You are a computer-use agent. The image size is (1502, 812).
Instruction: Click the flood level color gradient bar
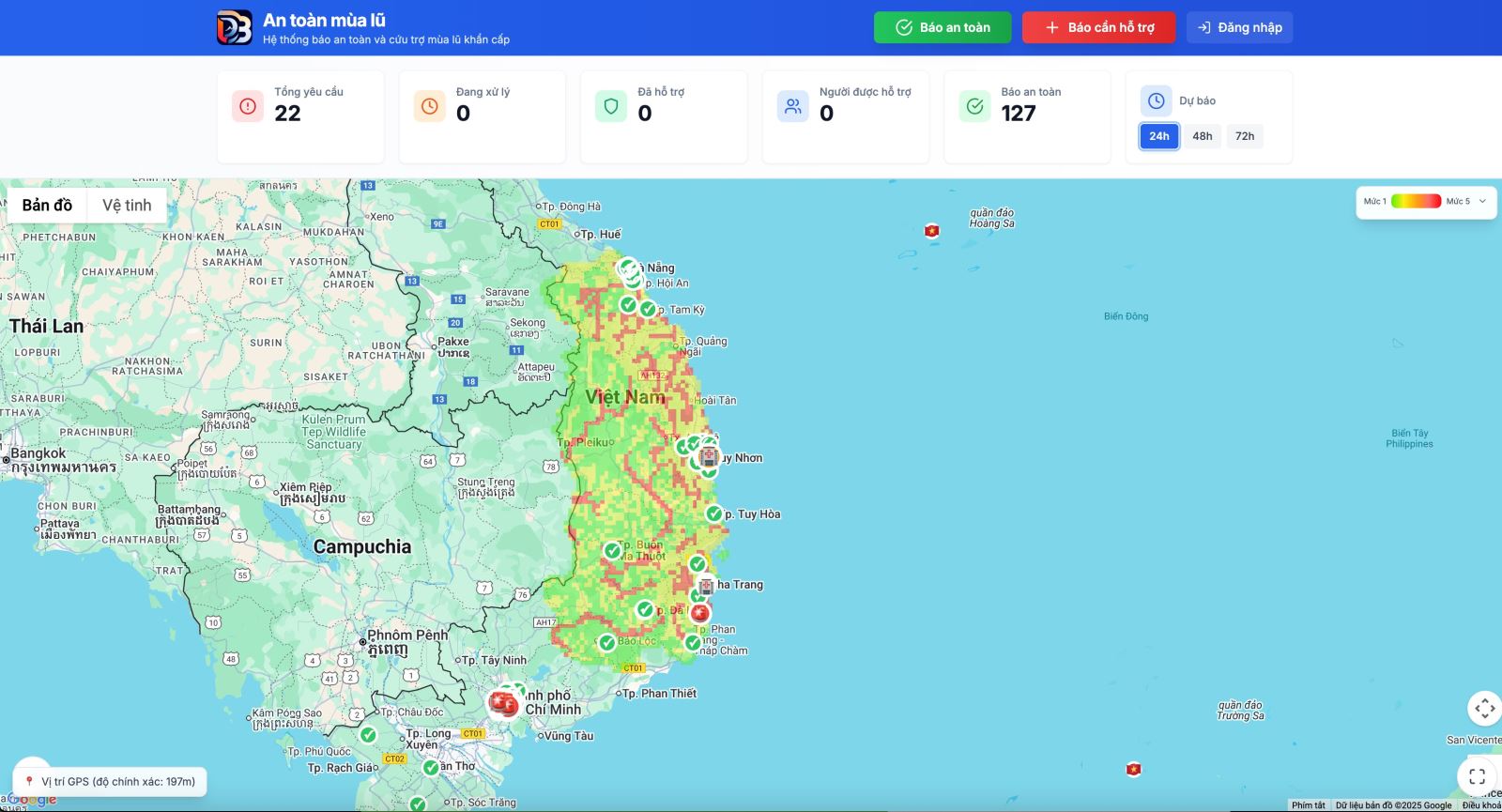click(x=1416, y=201)
